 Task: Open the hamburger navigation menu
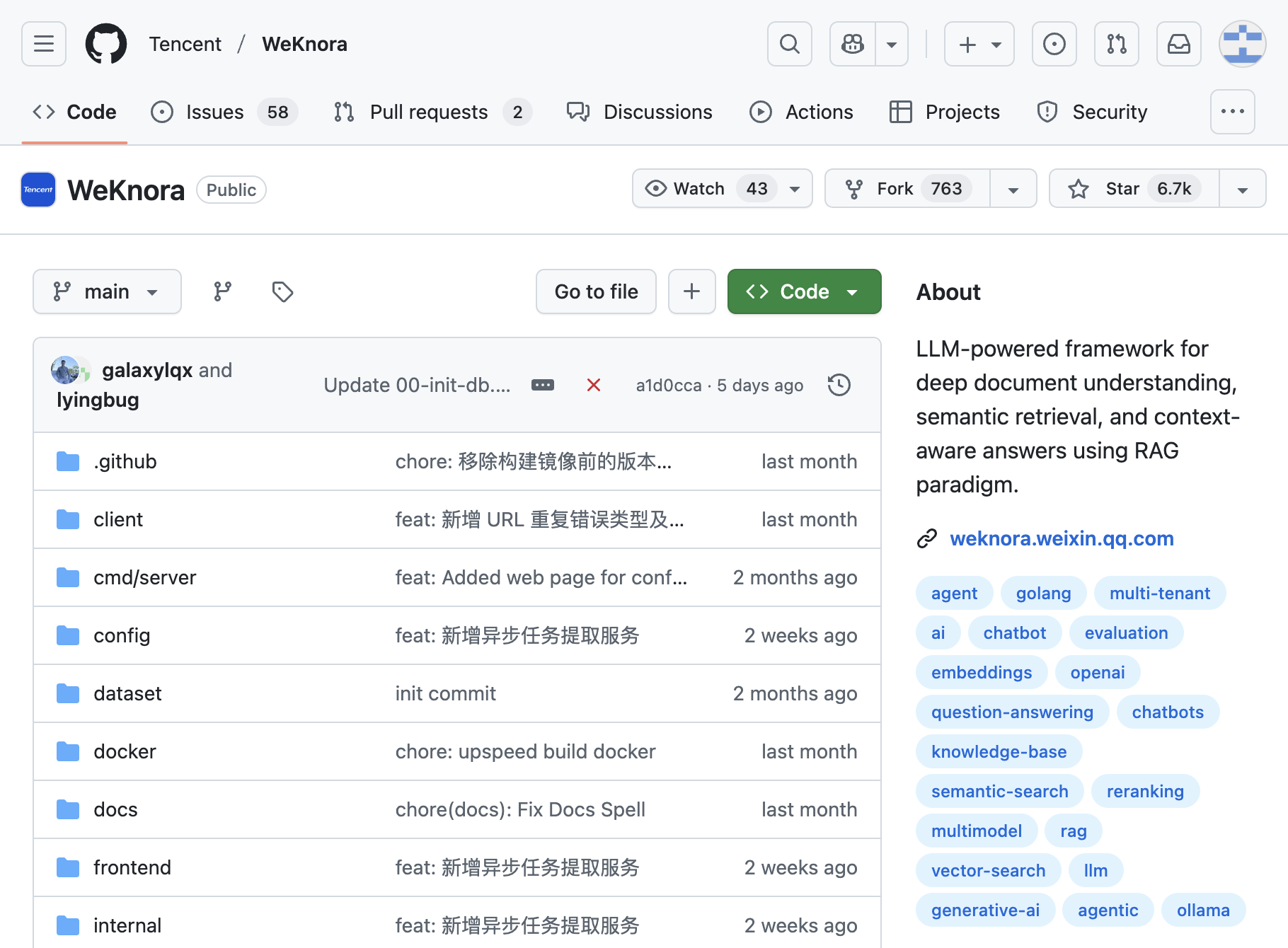pos(44,44)
